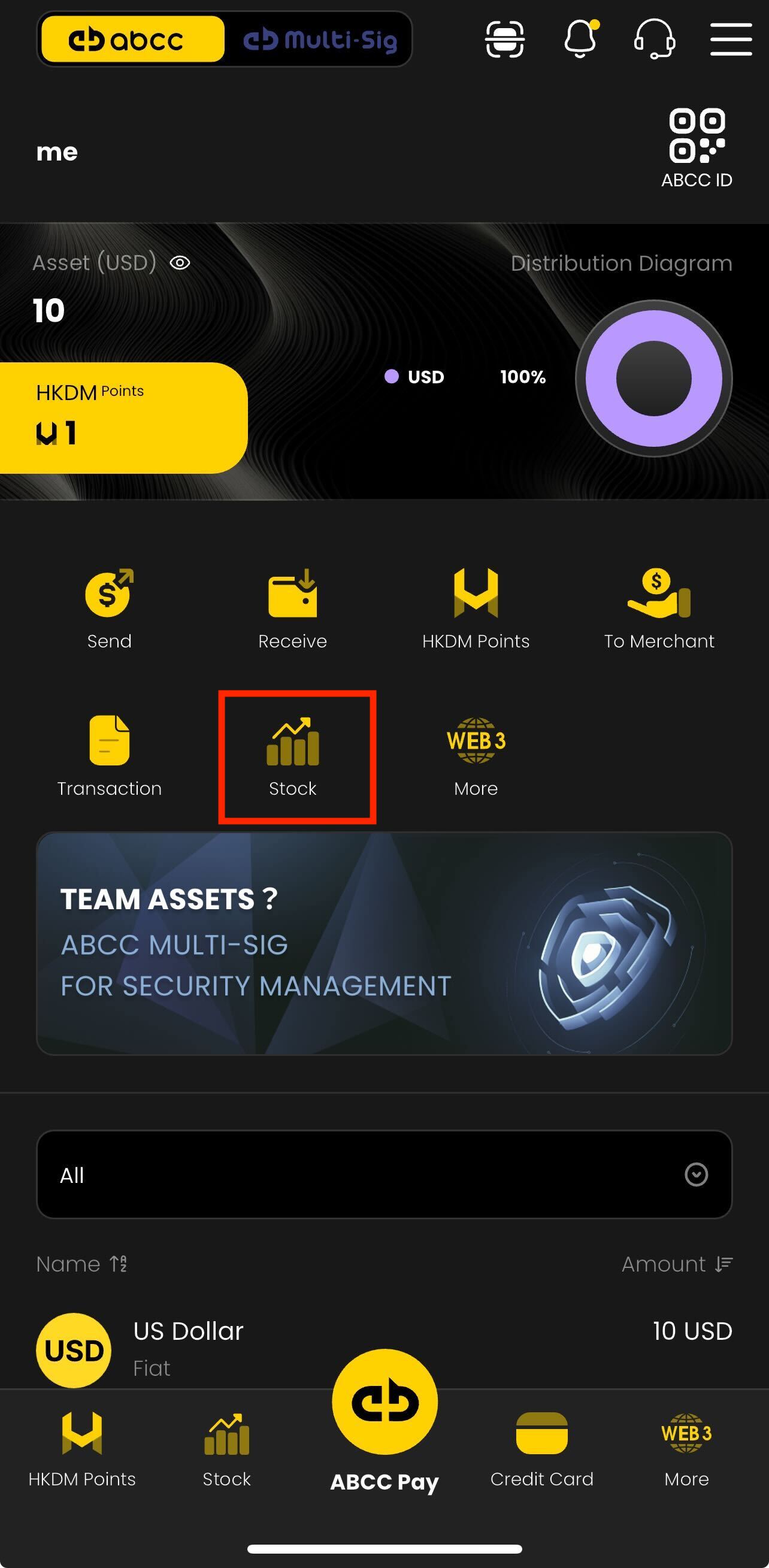769x1568 pixels.
Task: Open HKDM Points bottom tab
Action: [82, 1450]
